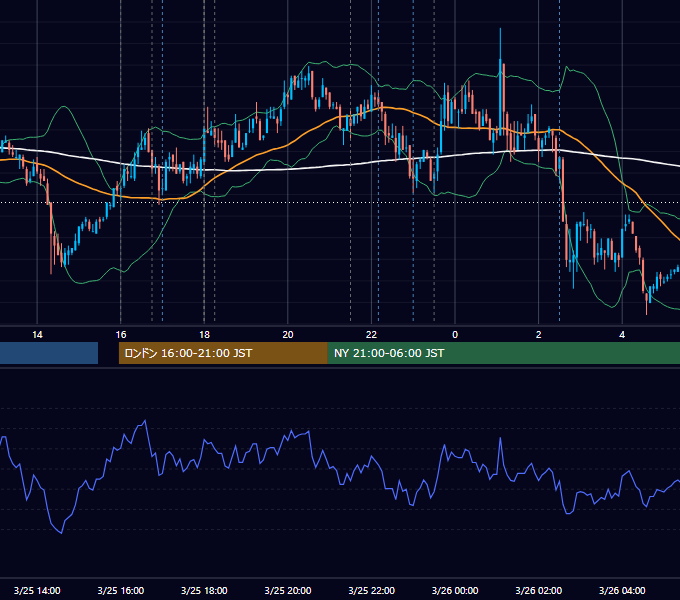Click the hour label 22 on price chart axis
Screen dimensions: 680x600
click(x=371, y=335)
